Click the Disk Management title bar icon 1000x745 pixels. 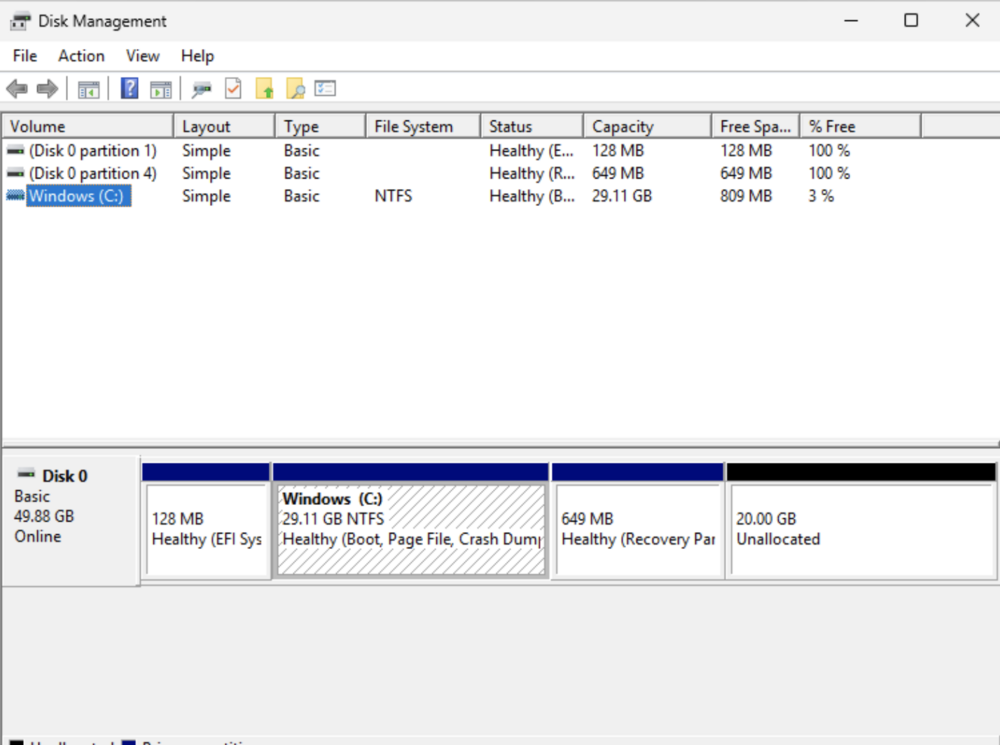point(20,21)
